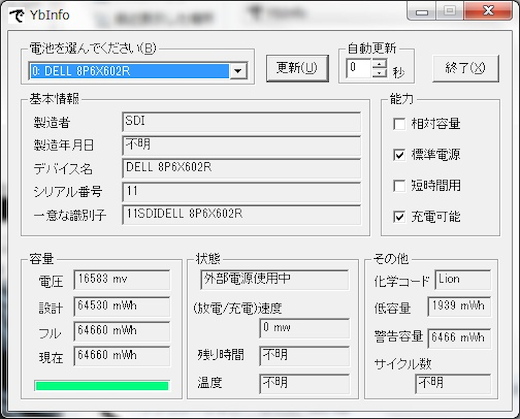Click the 製造者 label

[52, 123]
